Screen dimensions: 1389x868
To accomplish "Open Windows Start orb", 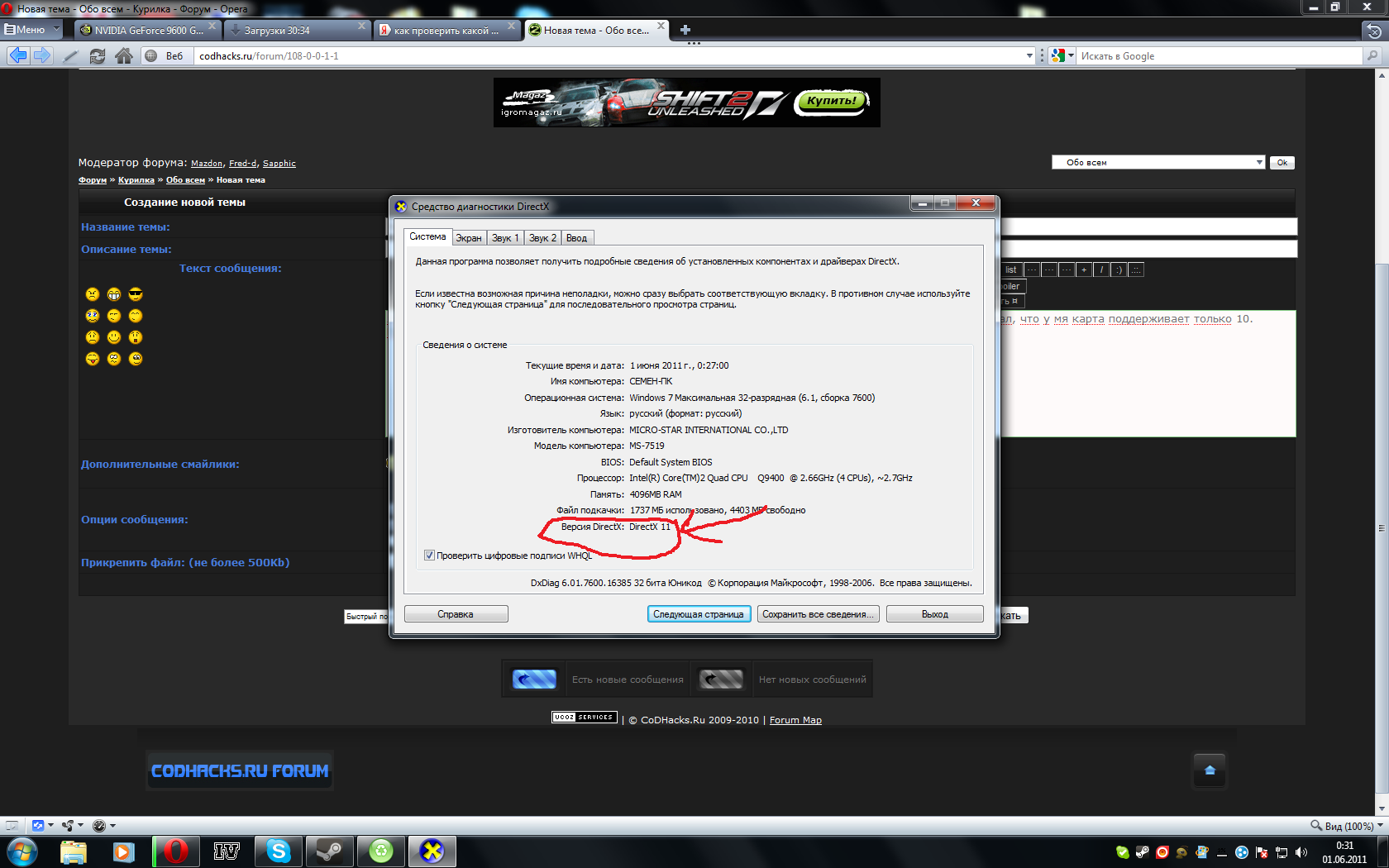I will [22, 851].
